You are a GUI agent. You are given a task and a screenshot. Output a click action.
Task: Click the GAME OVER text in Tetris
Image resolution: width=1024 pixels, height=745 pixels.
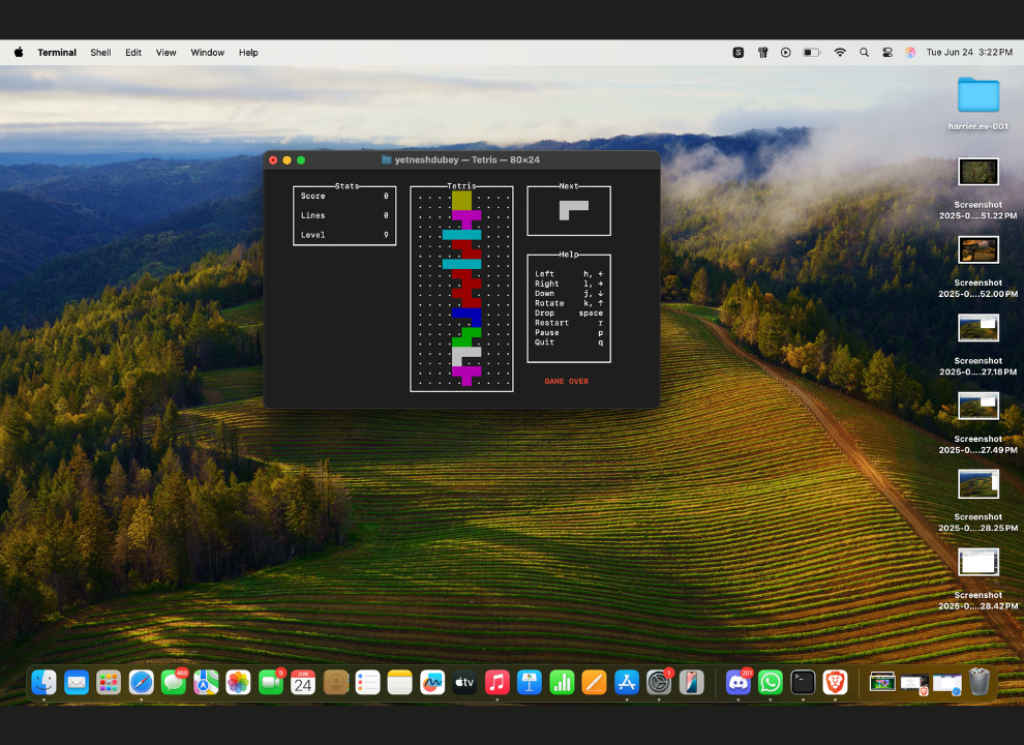[566, 381]
